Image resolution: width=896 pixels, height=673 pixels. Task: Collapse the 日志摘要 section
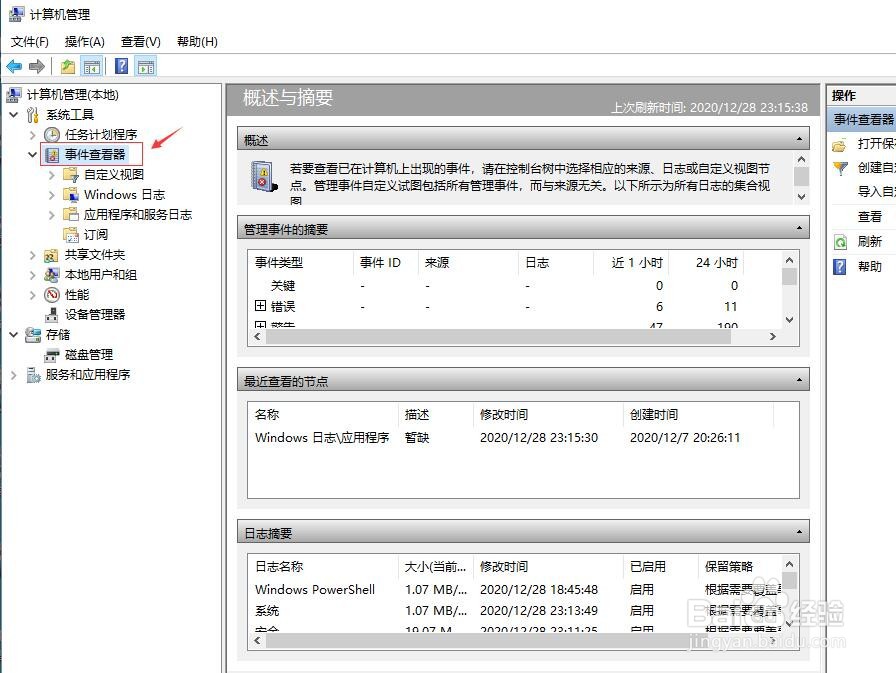(x=800, y=531)
